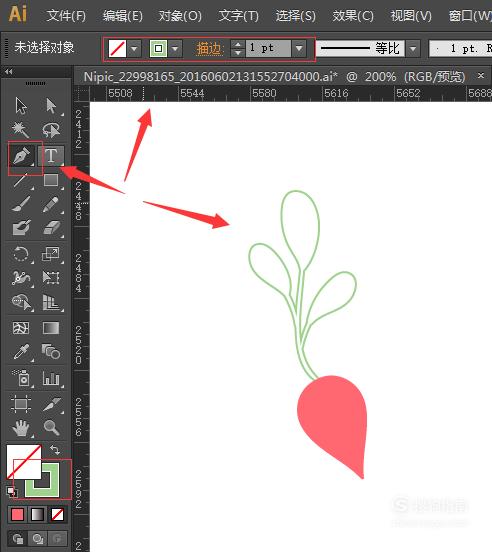This screenshot has height=552, width=492.
Task: Open fill swatch dropdown arrow
Action: point(134,48)
